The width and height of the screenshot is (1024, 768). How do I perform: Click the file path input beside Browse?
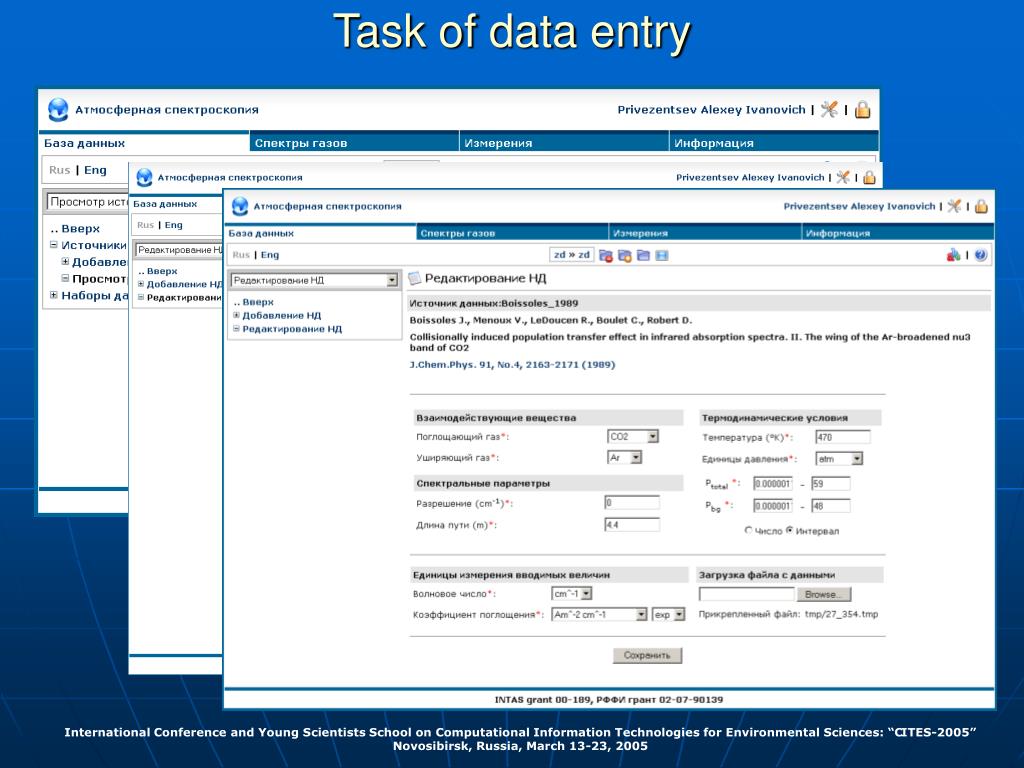(746, 594)
